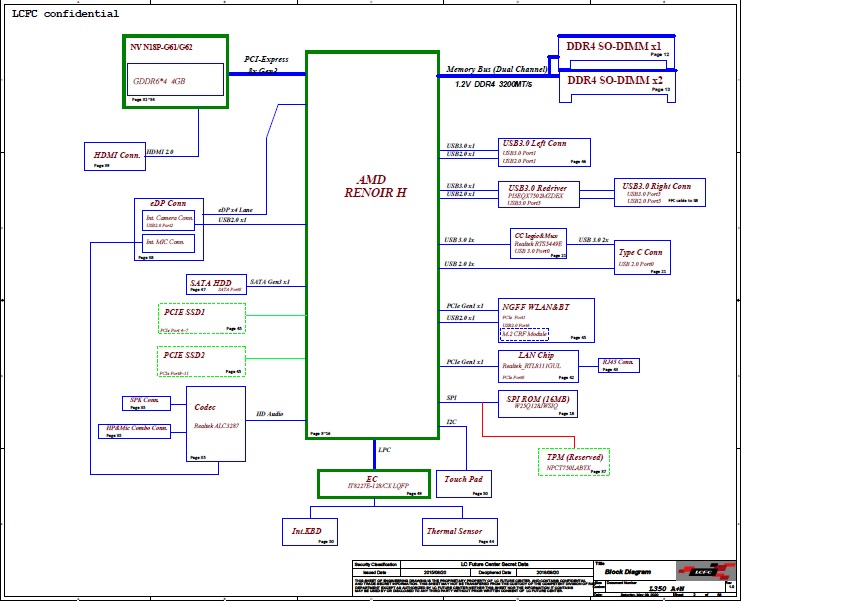Click the IT8227E-128/CX LQFP text
Image resolution: width=851 pixels, height=601 pixels.
click(378, 486)
